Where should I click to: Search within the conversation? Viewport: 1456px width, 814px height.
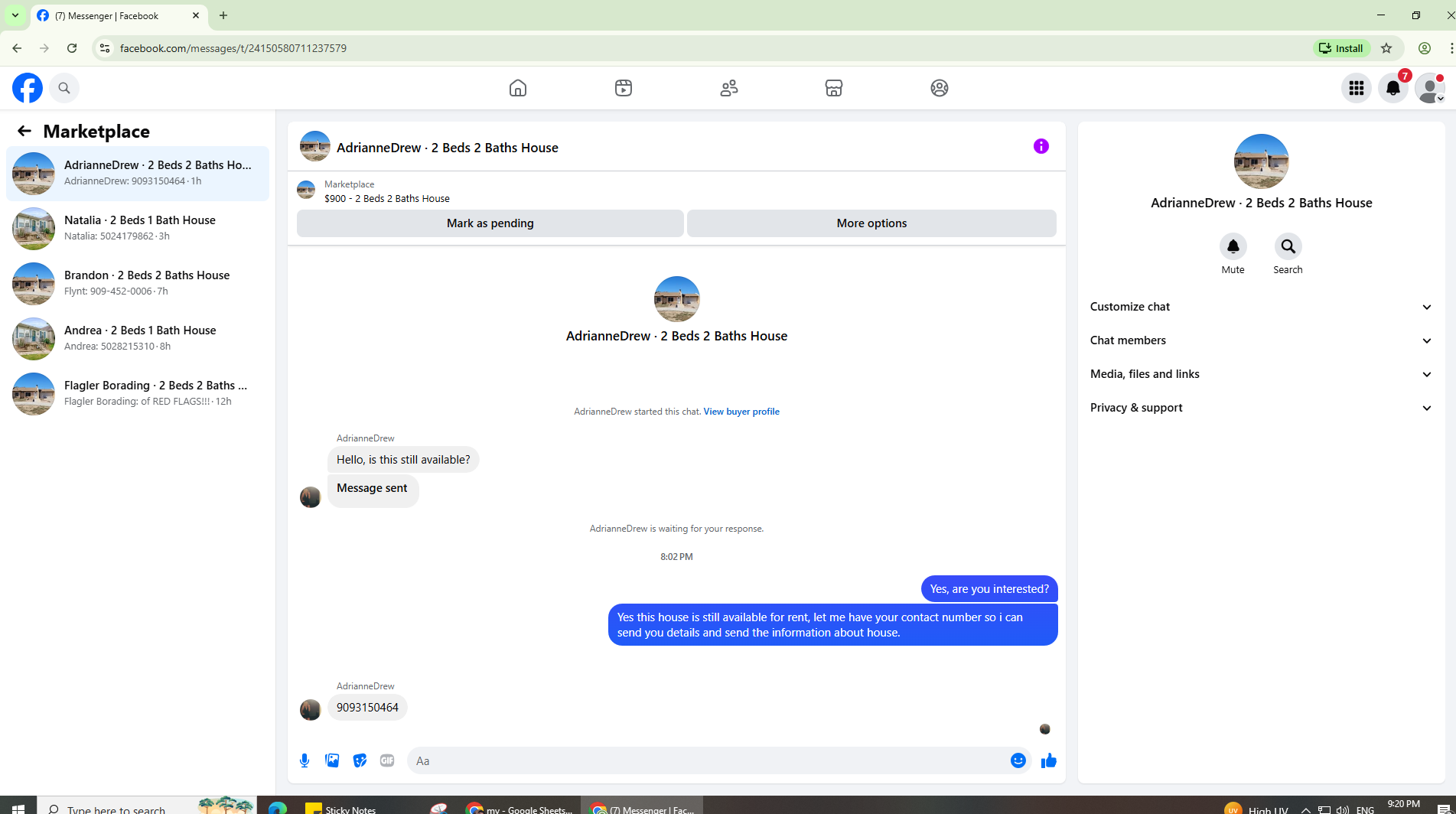[1288, 246]
